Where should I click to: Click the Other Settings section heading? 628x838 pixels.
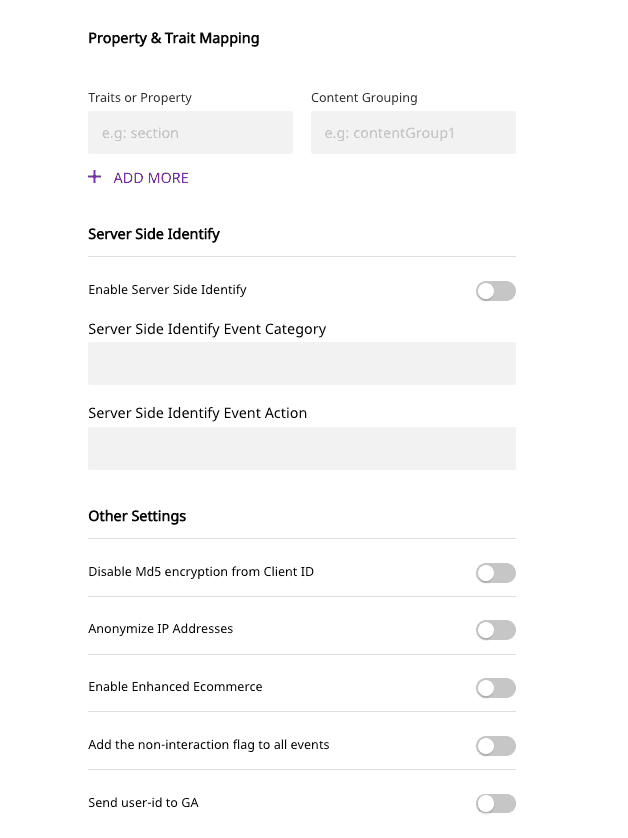coord(137,516)
